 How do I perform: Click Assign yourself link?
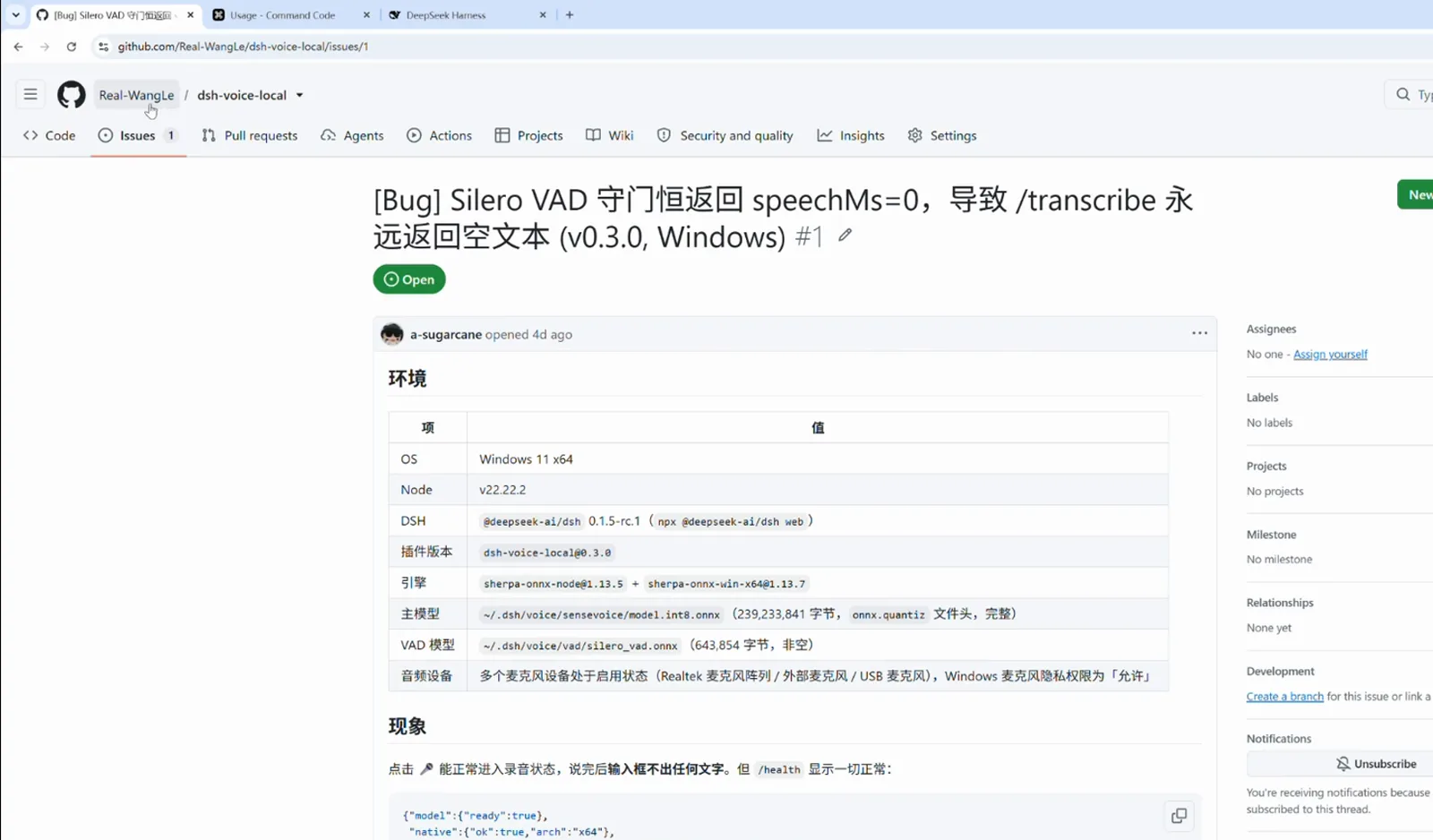[x=1330, y=355]
